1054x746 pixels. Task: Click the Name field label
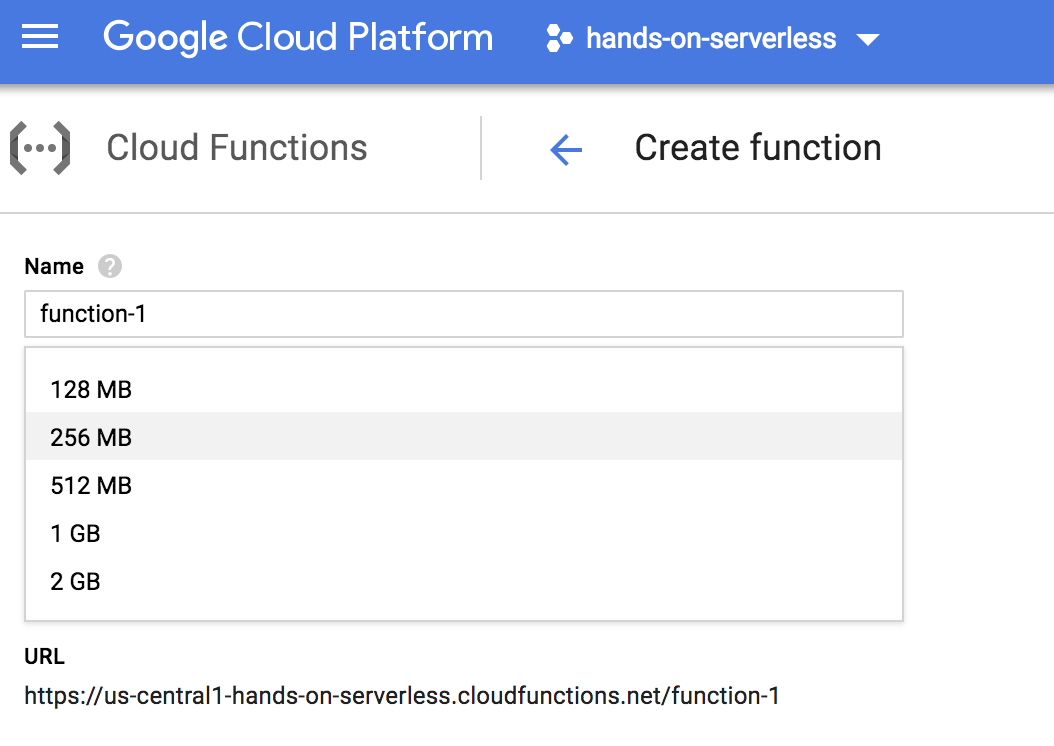[54, 267]
